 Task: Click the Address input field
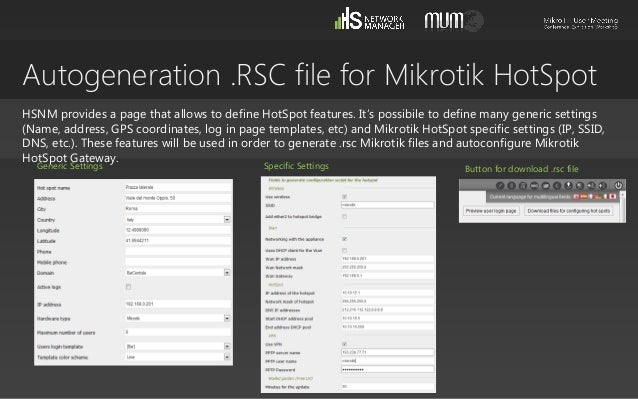pyautogui.click(x=178, y=198)
